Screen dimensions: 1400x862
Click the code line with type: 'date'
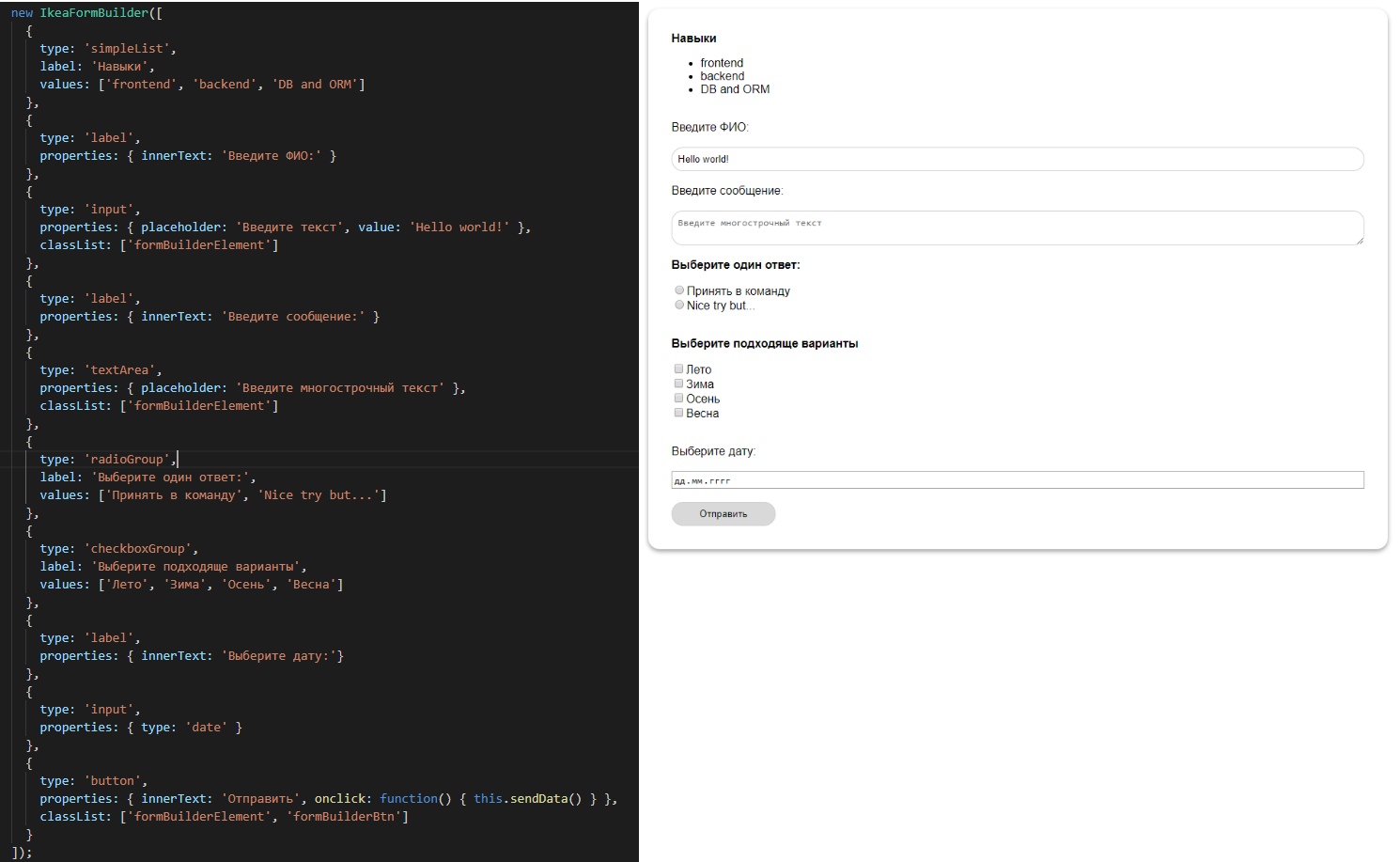coord(141,728)
